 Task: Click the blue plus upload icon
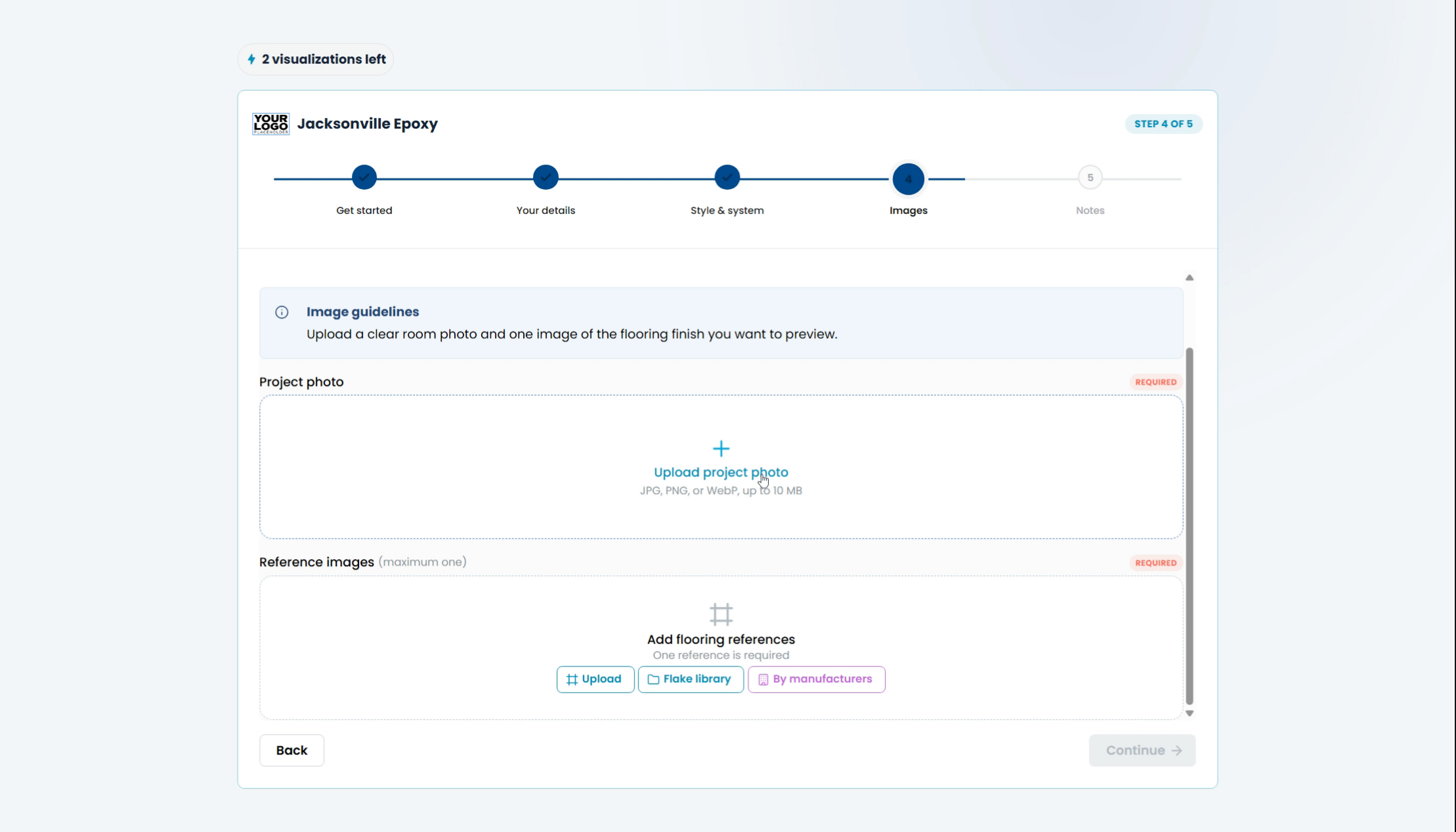click(x=721, y=449)
